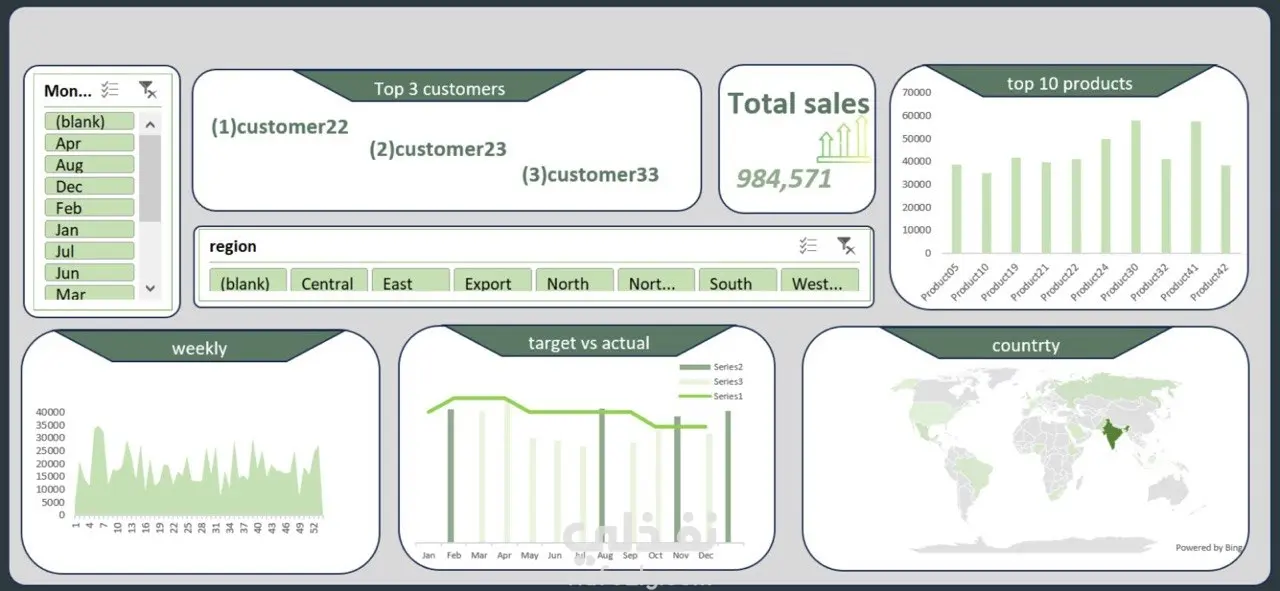
Task: Clear the filter on region slicer
Action: click(x=846, y=246)
